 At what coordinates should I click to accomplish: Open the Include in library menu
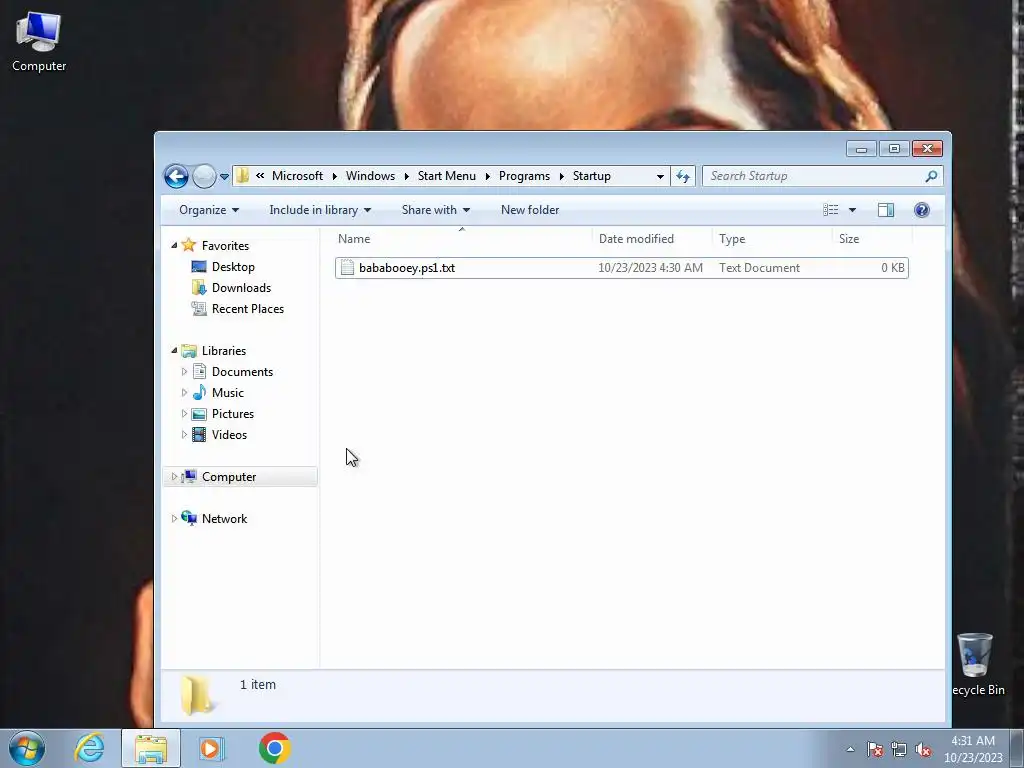[x=320, y=210]
